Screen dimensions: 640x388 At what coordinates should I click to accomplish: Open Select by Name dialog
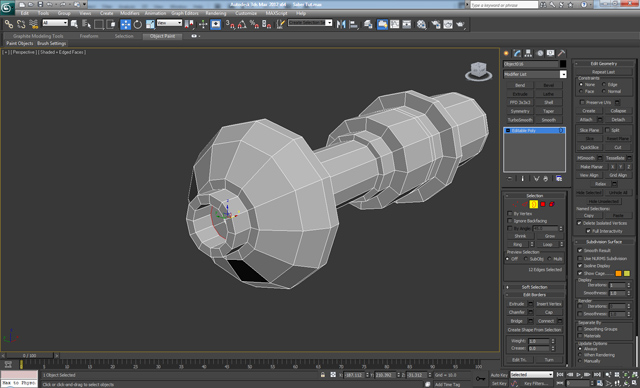click(x=86, y=24)
